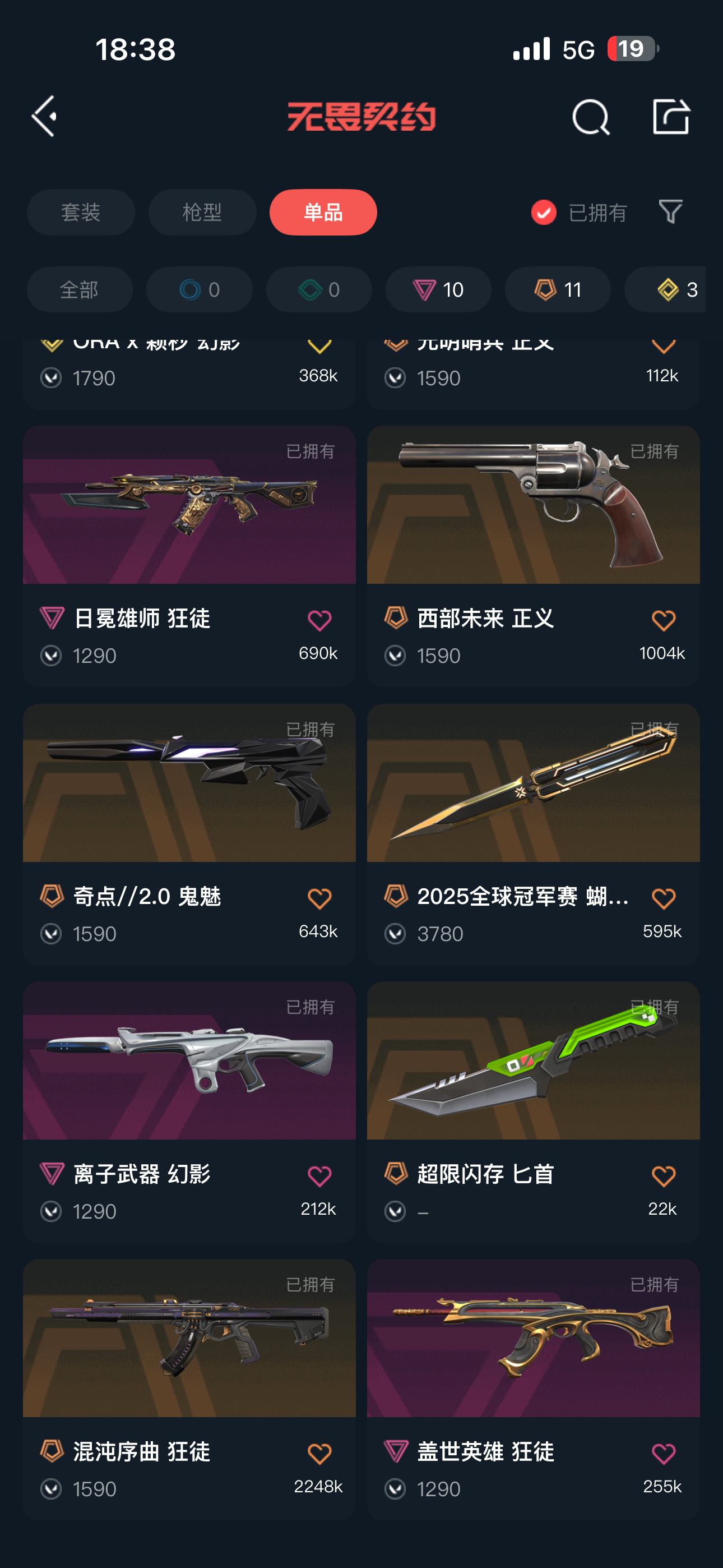Open the filter funnel icon
This screenshot has height=1568, width=723.
[671, 212]
